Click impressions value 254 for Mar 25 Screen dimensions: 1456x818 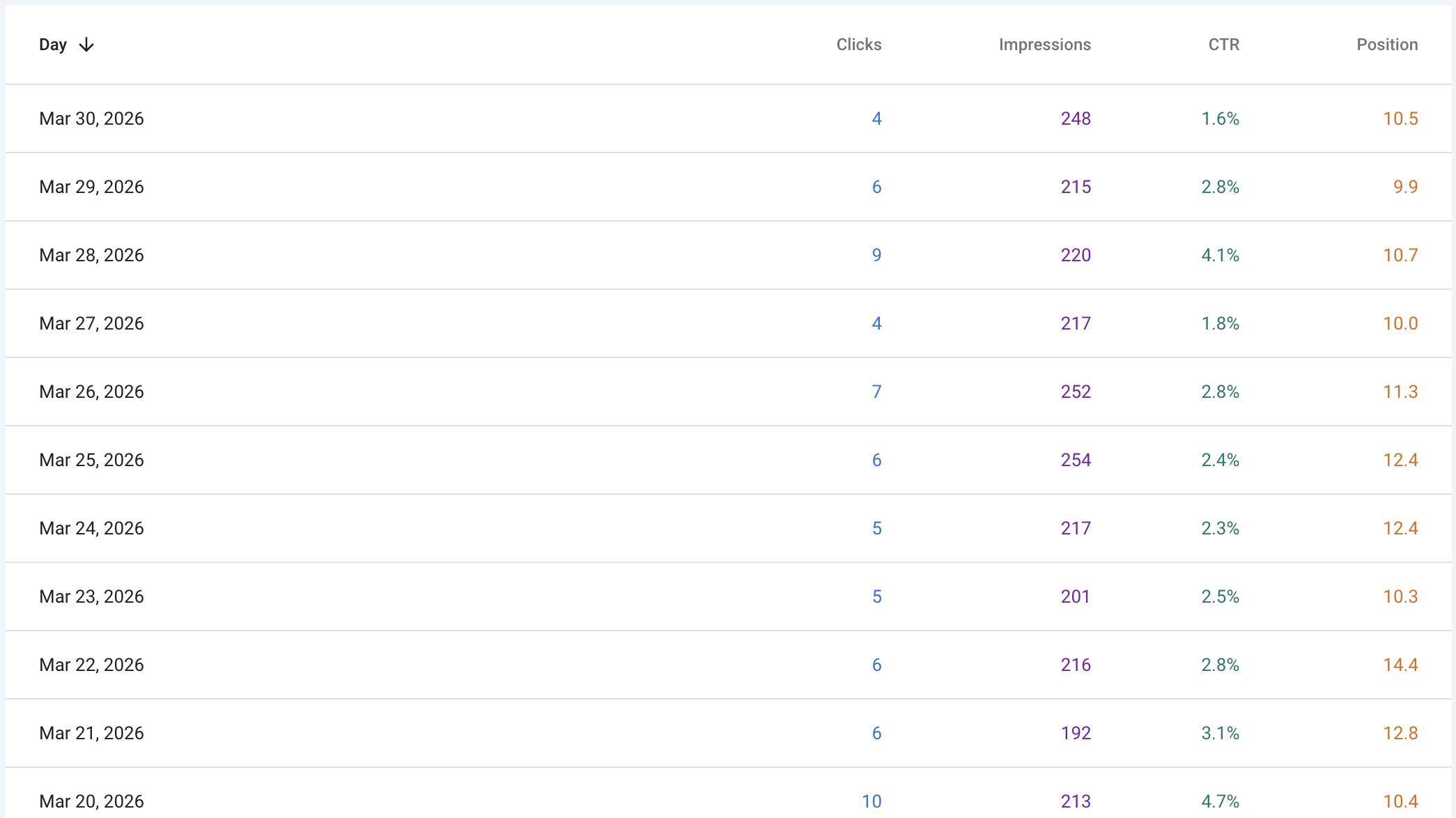(x=1075, y=460)
